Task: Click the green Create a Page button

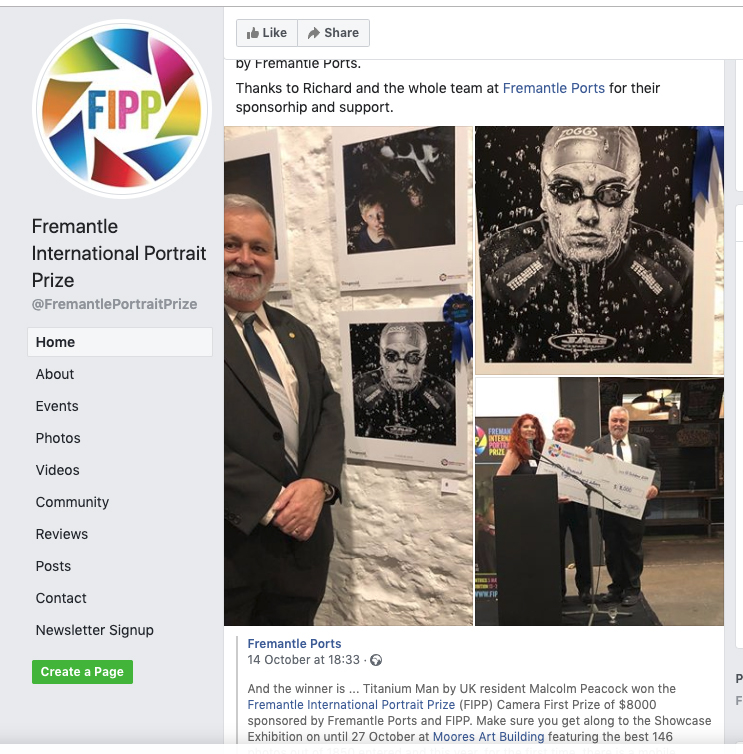Action: [82, 672]
